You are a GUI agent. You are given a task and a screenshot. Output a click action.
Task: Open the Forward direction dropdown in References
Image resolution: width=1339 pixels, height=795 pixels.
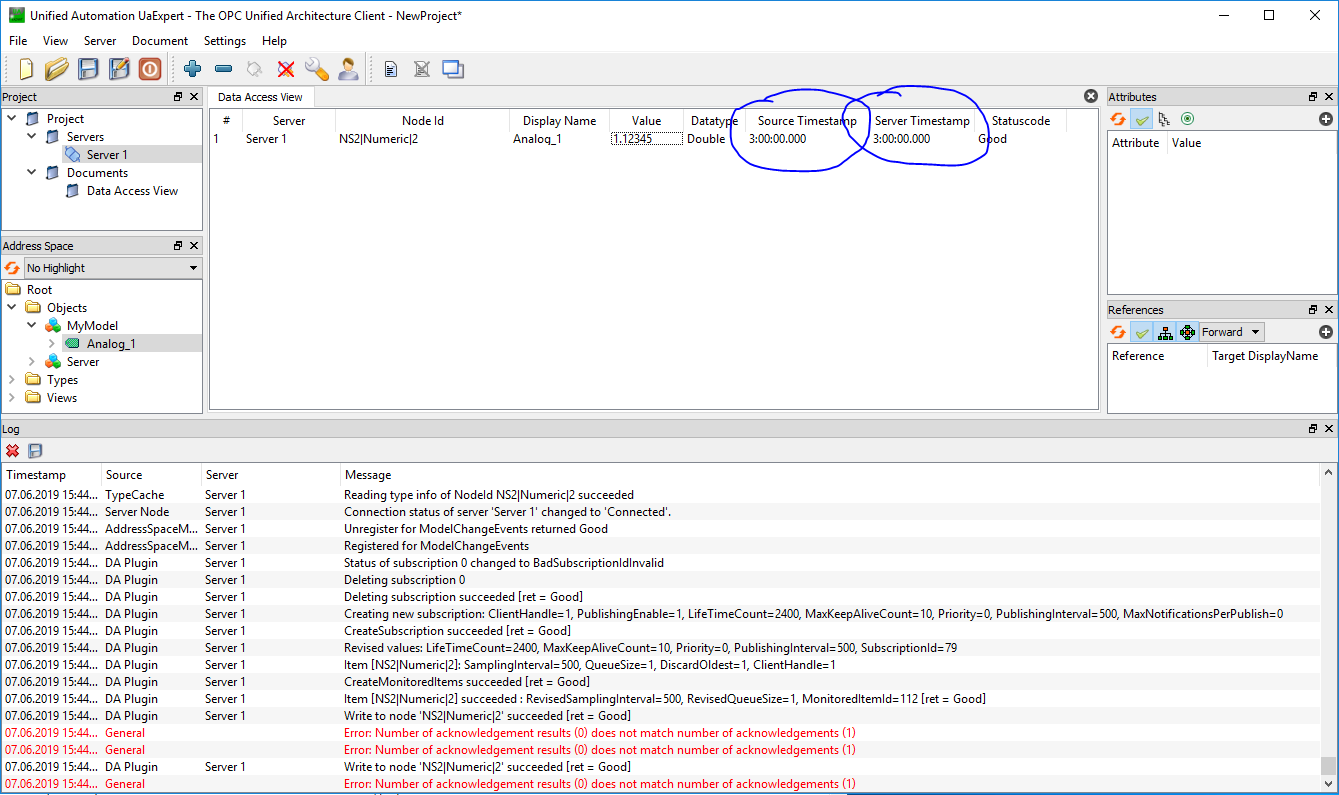click(x=1231, y=331)
